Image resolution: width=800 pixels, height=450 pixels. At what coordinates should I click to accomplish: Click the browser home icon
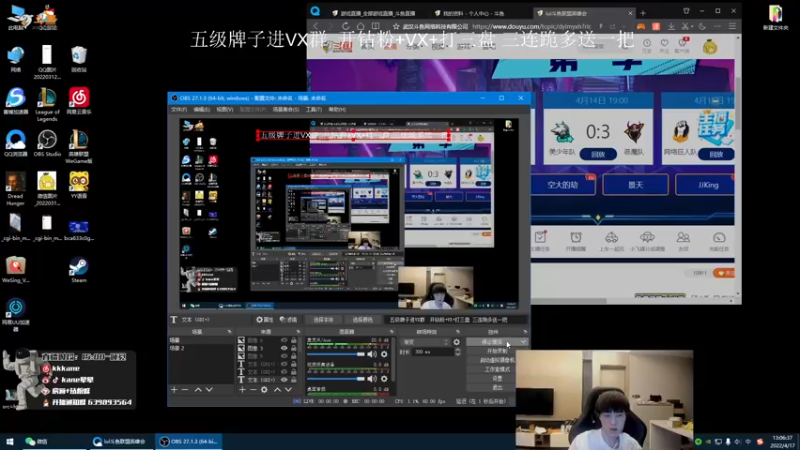361,26
